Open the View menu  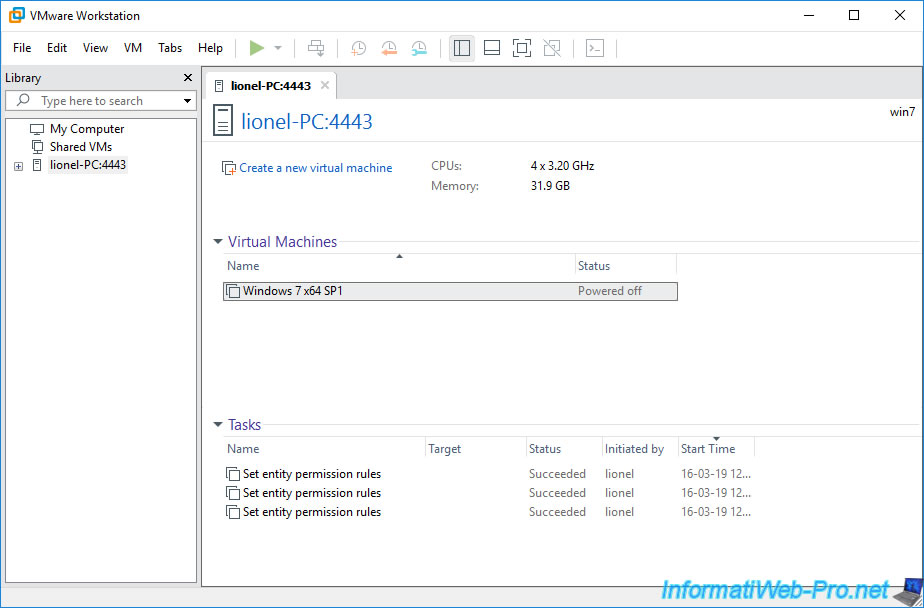coord(95,48)
